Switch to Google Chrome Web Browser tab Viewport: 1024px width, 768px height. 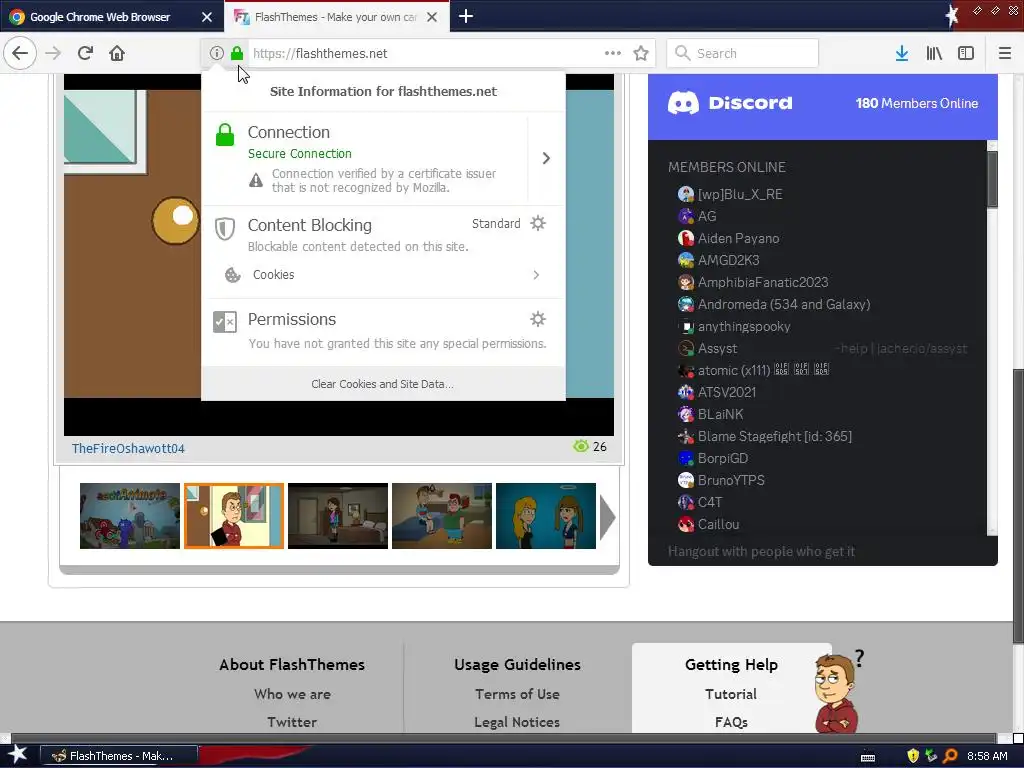100,17
